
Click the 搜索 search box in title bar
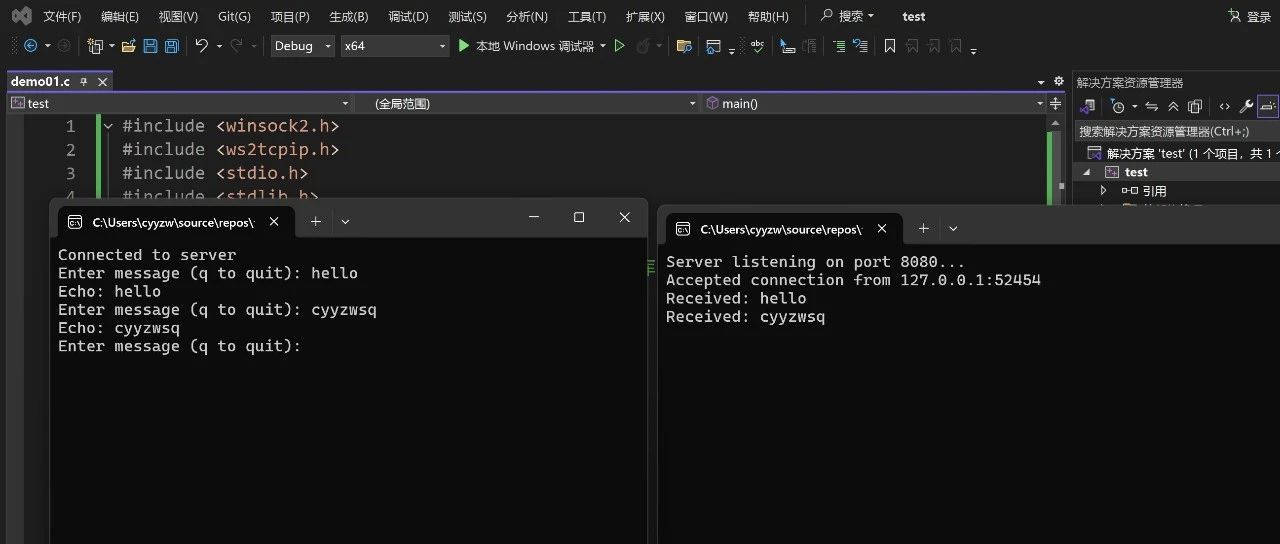tap(847, 17)
